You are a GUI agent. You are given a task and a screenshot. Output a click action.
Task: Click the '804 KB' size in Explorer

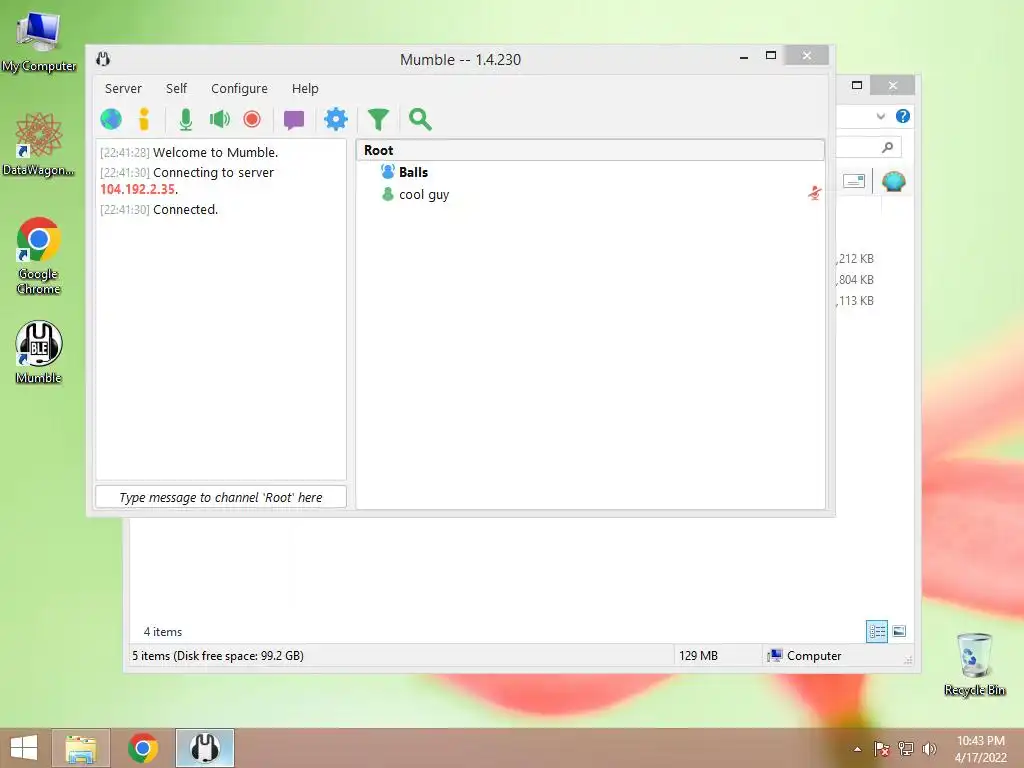pyautogui.click(x=856, y=280)
